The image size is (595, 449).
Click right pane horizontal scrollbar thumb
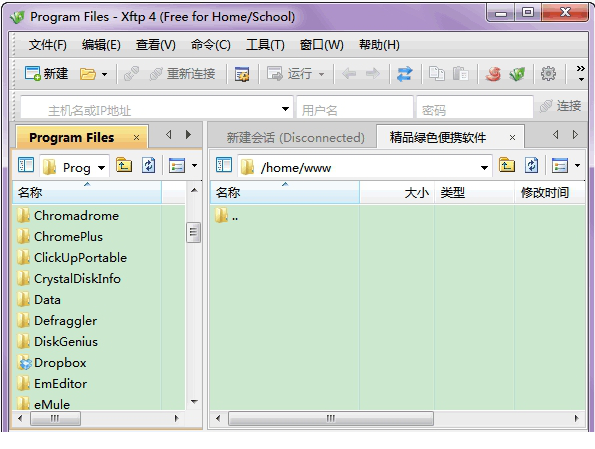pos(331,418)
